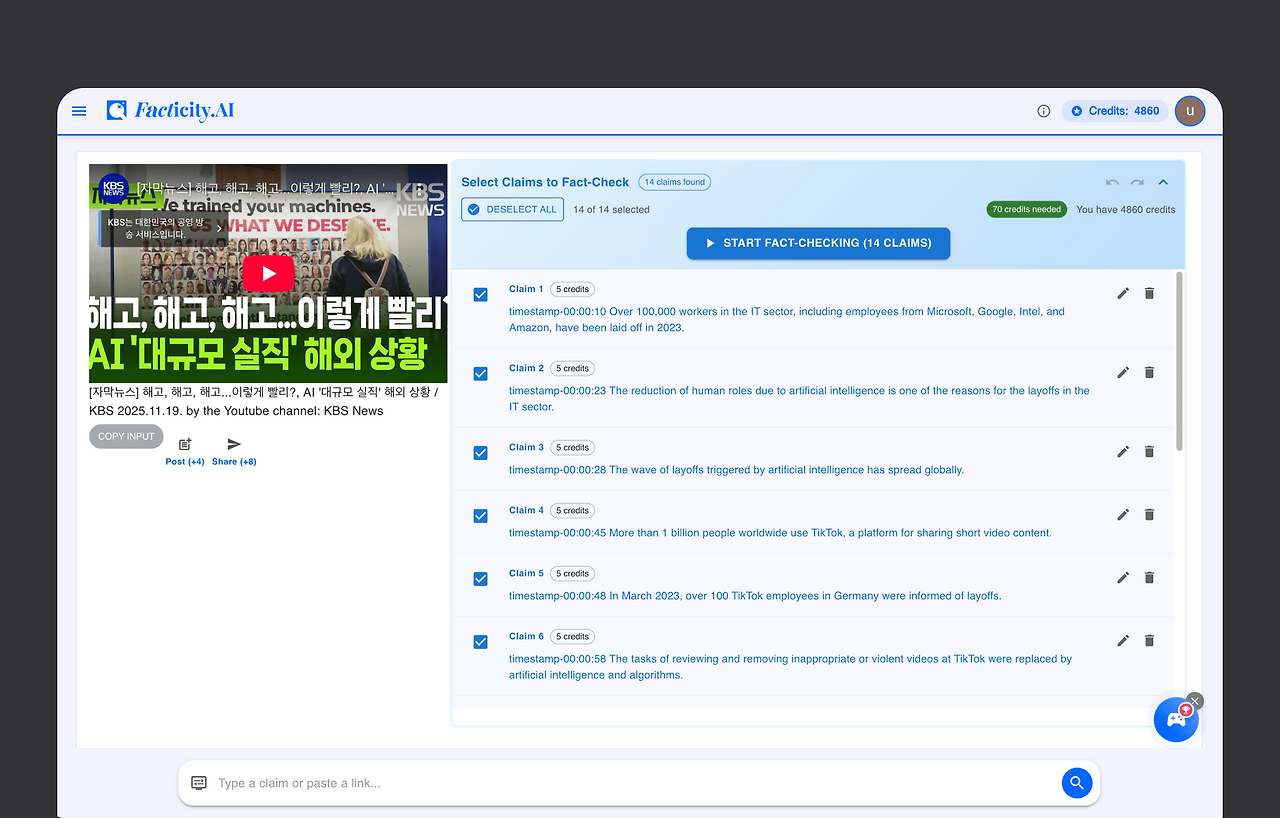Click the '14 claims found' badge
This screenshot has height=818, width=1280.
pos(675,182)
